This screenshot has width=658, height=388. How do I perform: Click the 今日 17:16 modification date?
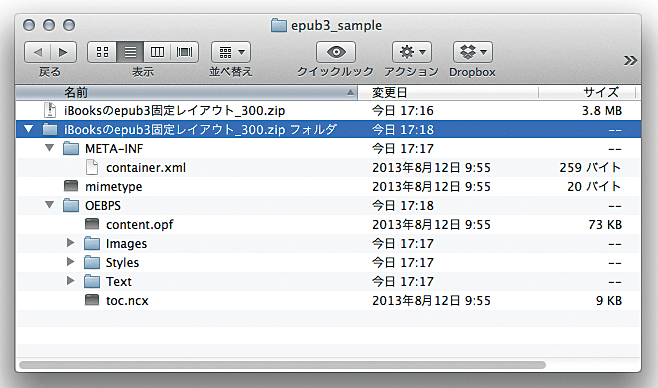point(403,111)
